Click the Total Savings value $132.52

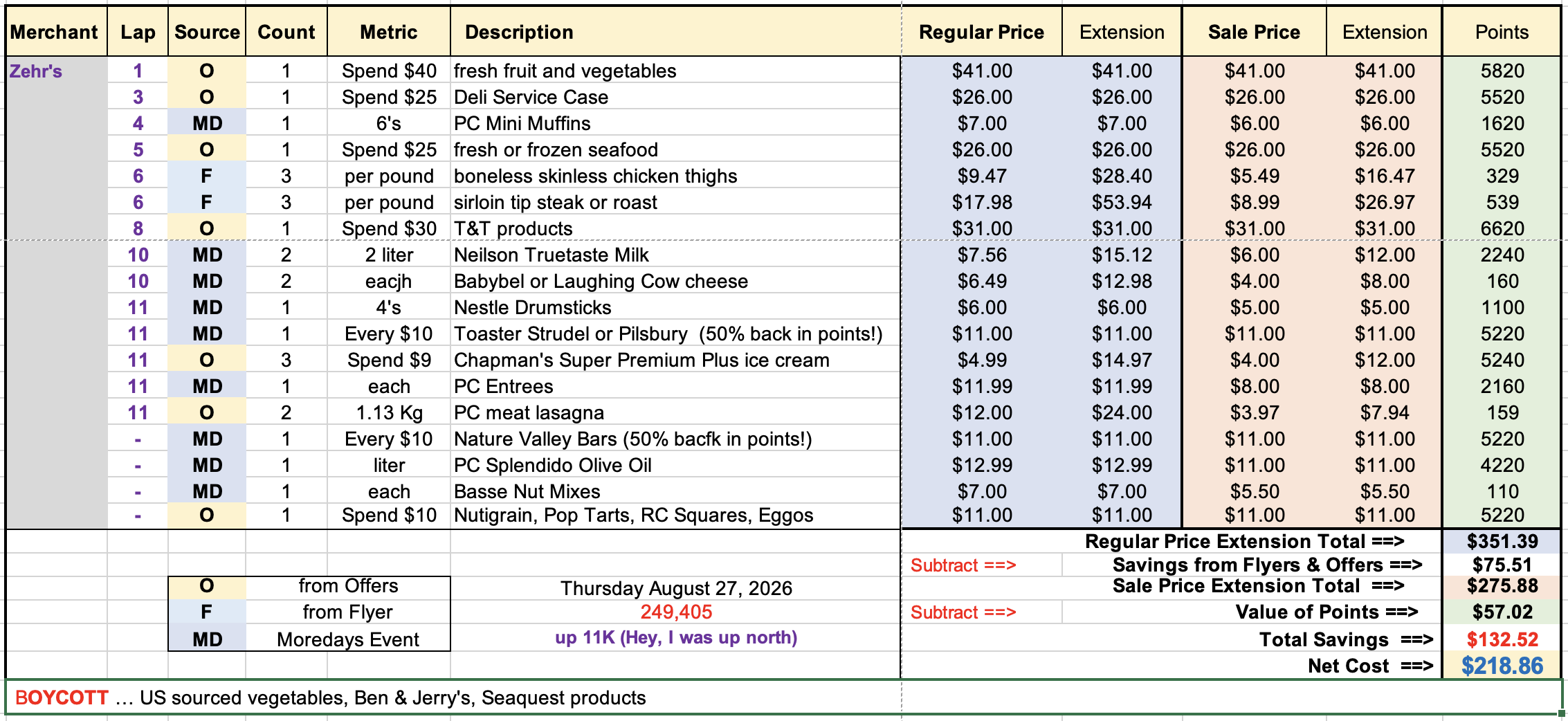[1502, 639]
